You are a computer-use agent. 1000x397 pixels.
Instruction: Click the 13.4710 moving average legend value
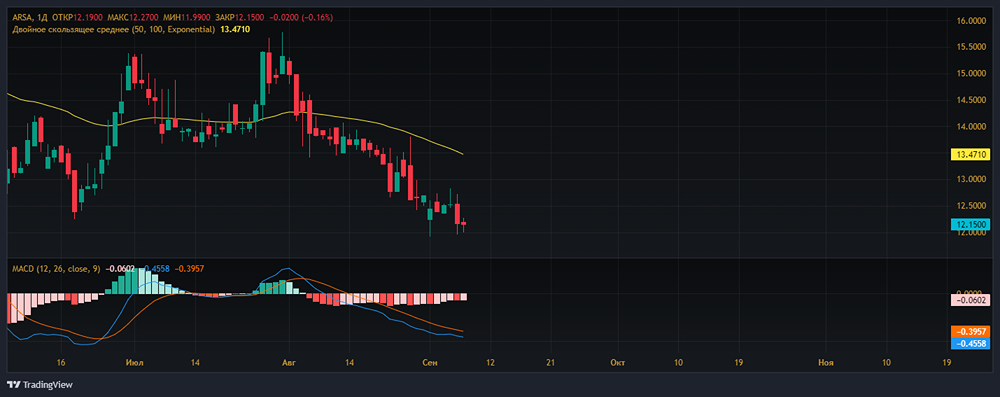point(235,29)
